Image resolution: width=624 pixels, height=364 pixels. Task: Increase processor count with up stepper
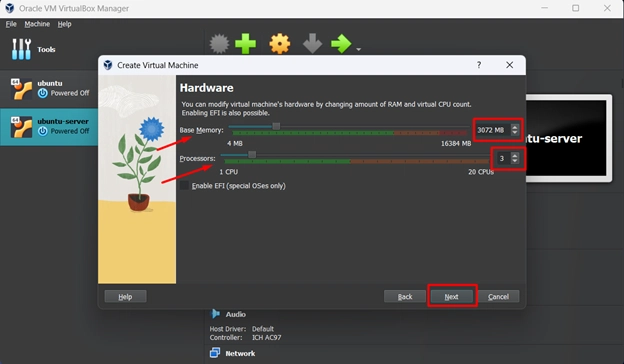pyautogui.click(x=515, y=155)
